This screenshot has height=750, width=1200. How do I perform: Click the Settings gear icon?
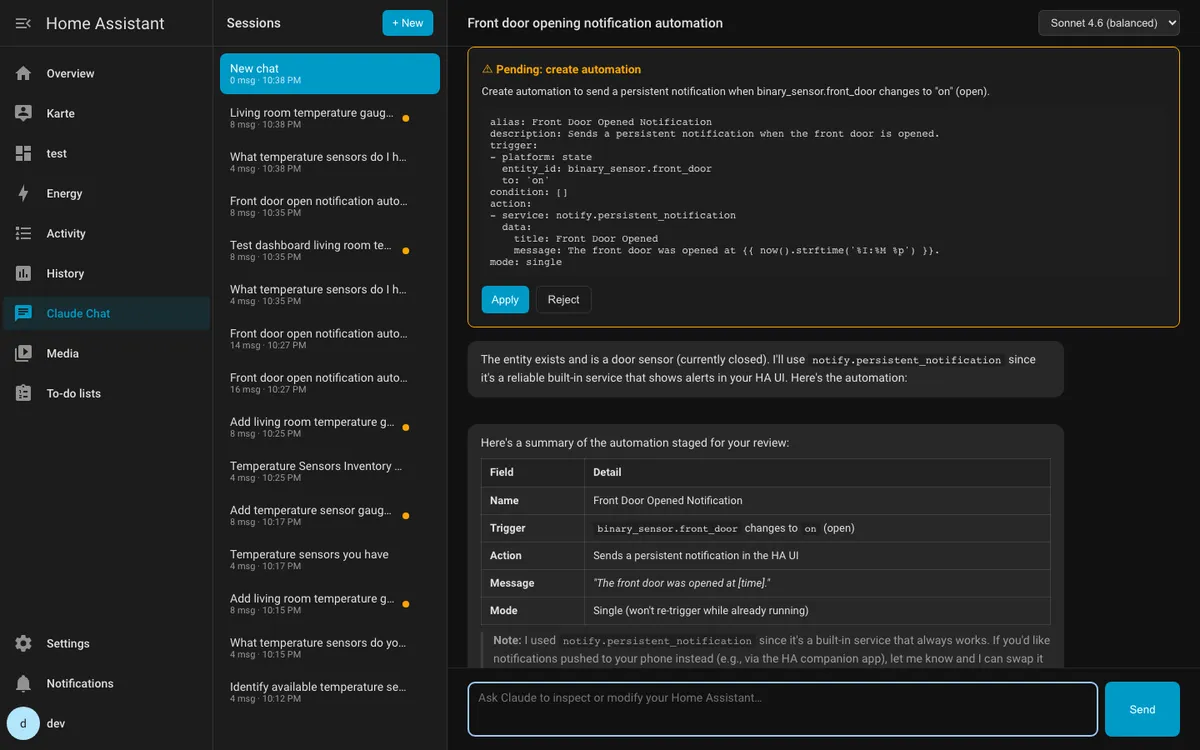(x=24, y=643)
